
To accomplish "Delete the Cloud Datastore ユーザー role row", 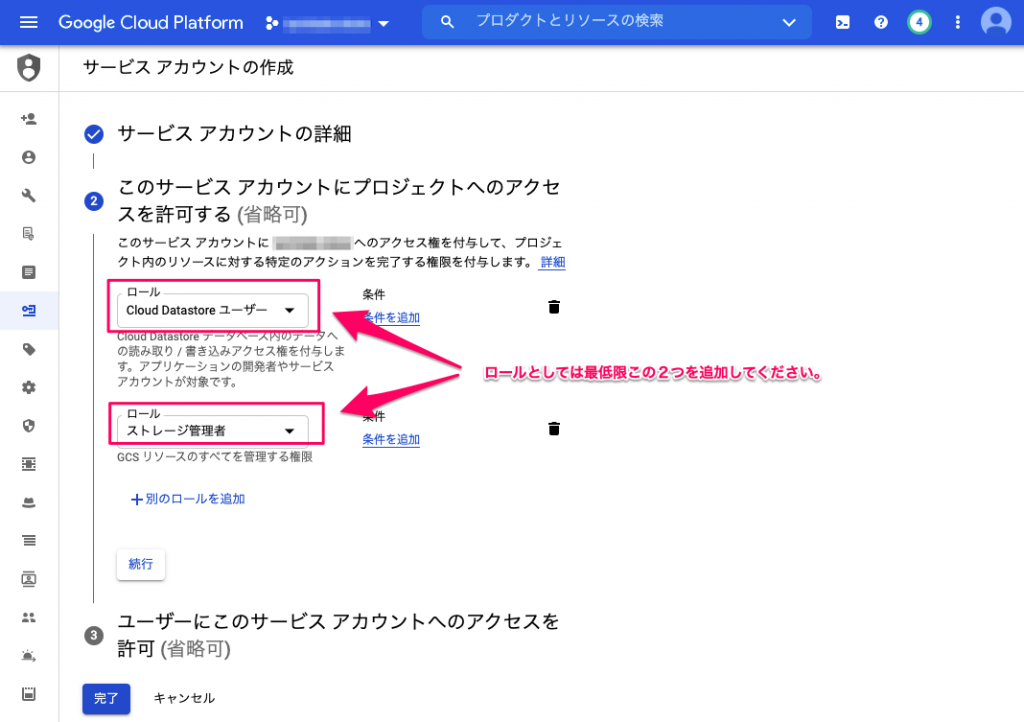I will point(554,307).
